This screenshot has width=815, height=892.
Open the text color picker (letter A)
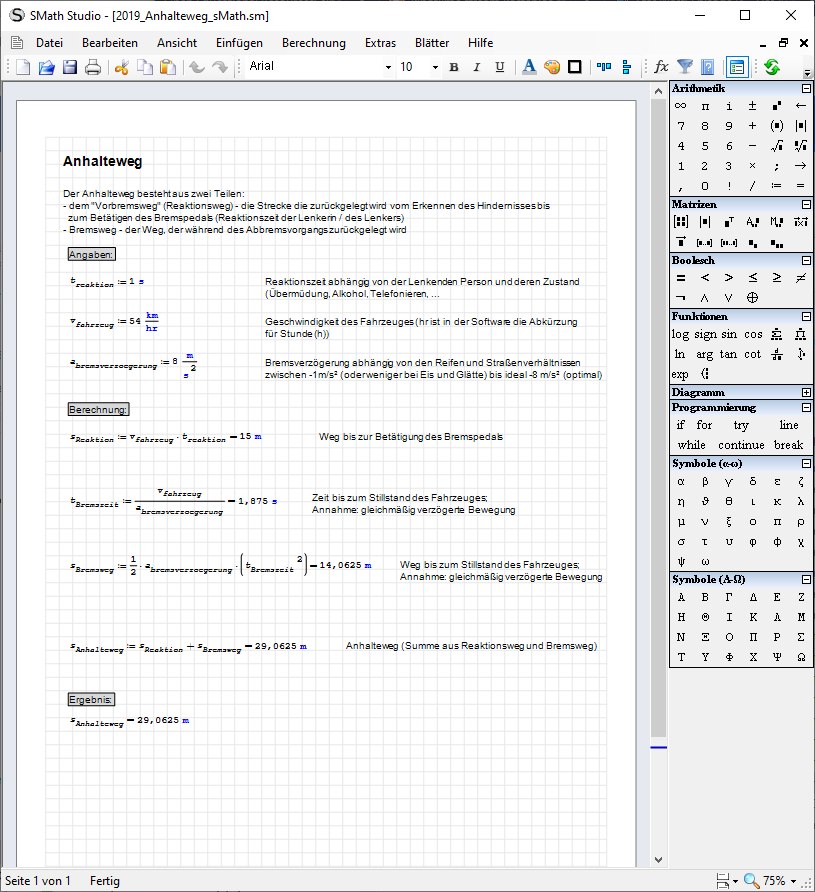coord(529,67)
